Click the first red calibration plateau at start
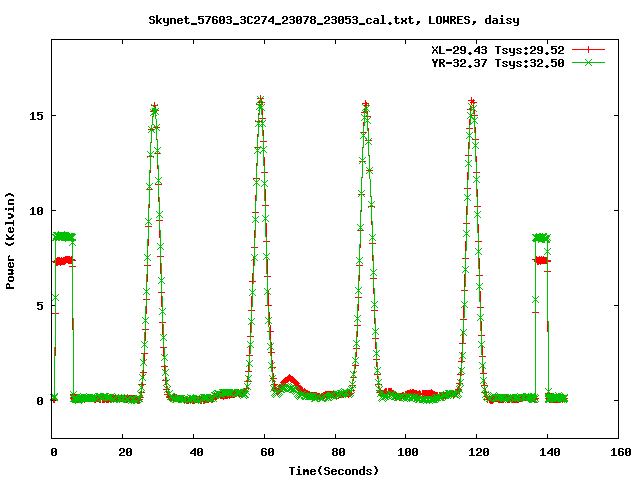This screenshot has width=640, height=480. tap(64, 261)
